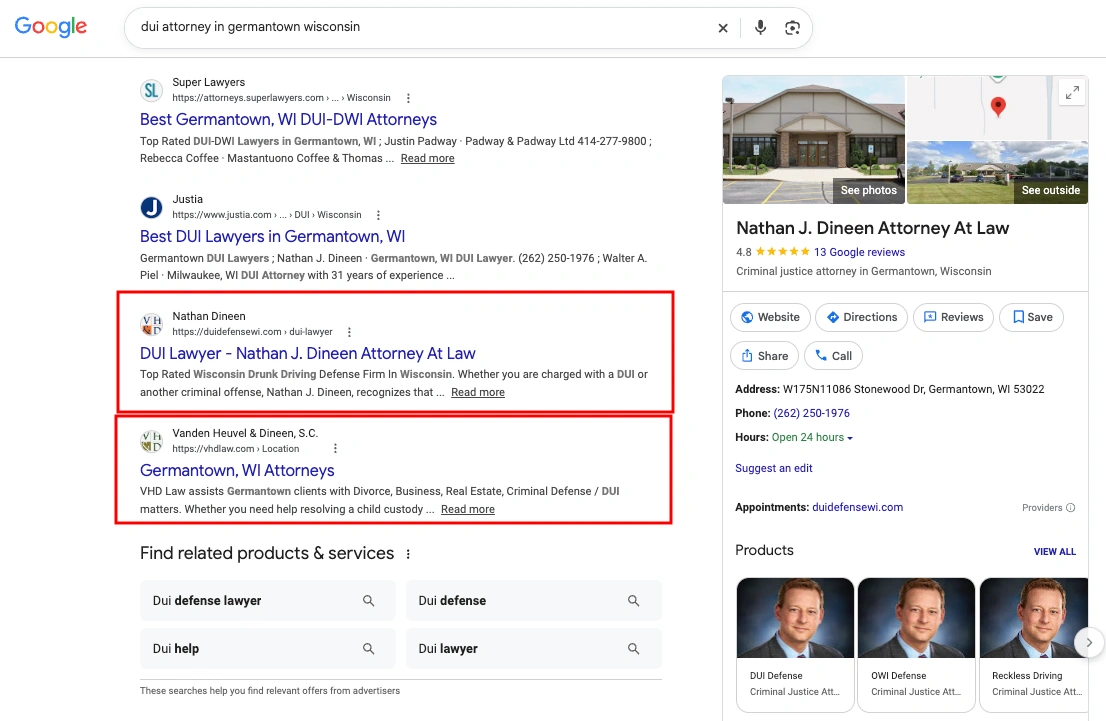Image resolution: width=1106 pixels, height=721 pixels.
Task: Clear the search query with X icon
Action: coord(722,28)
